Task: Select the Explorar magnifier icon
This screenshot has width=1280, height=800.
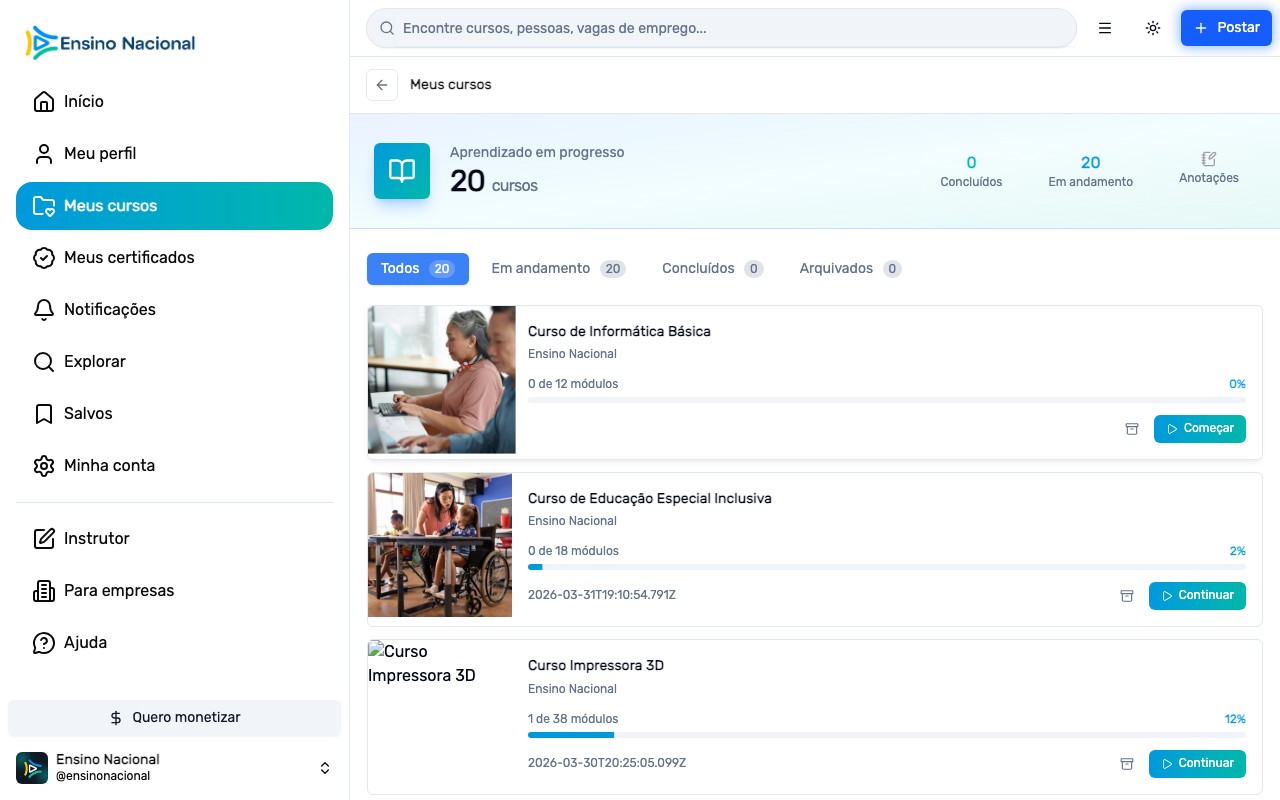Action: [44, 361]
